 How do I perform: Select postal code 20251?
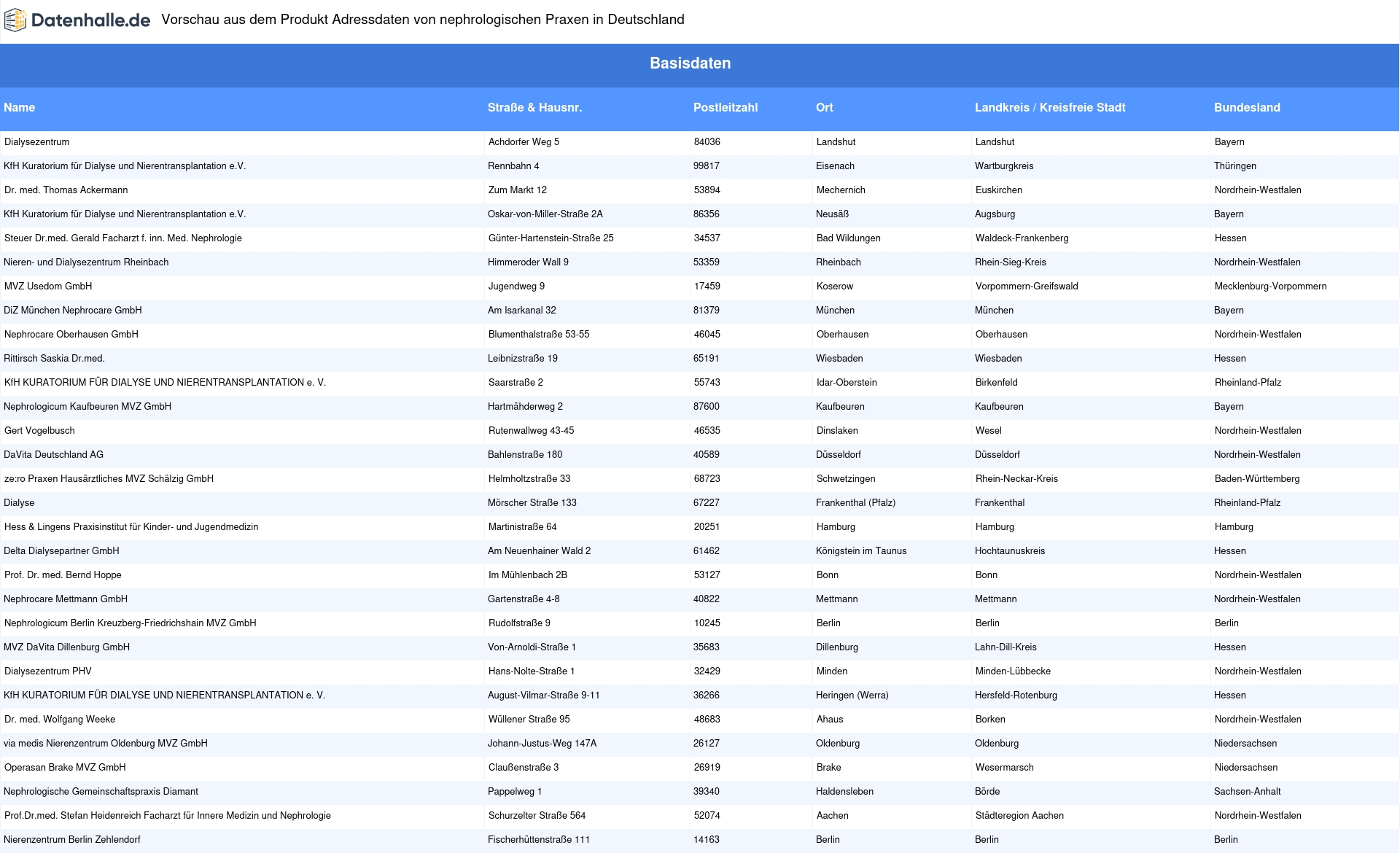point(707,527)
